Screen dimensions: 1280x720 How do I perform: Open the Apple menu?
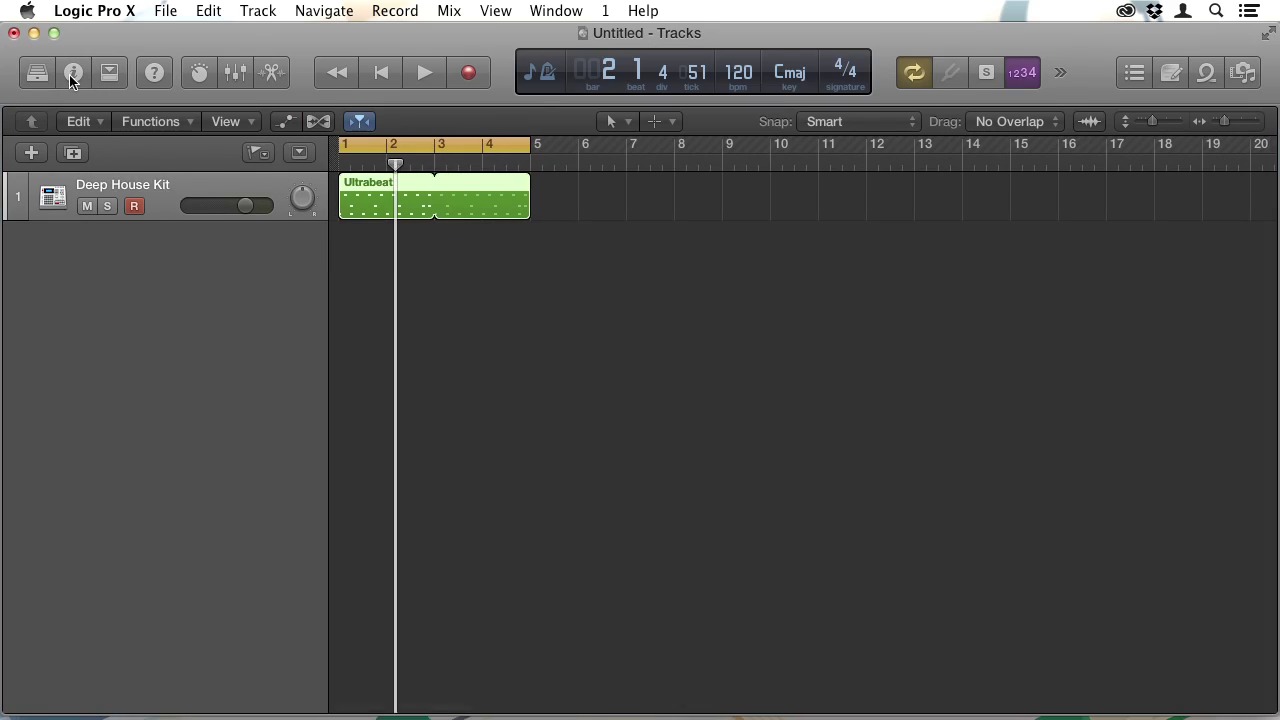click(27, 11)
